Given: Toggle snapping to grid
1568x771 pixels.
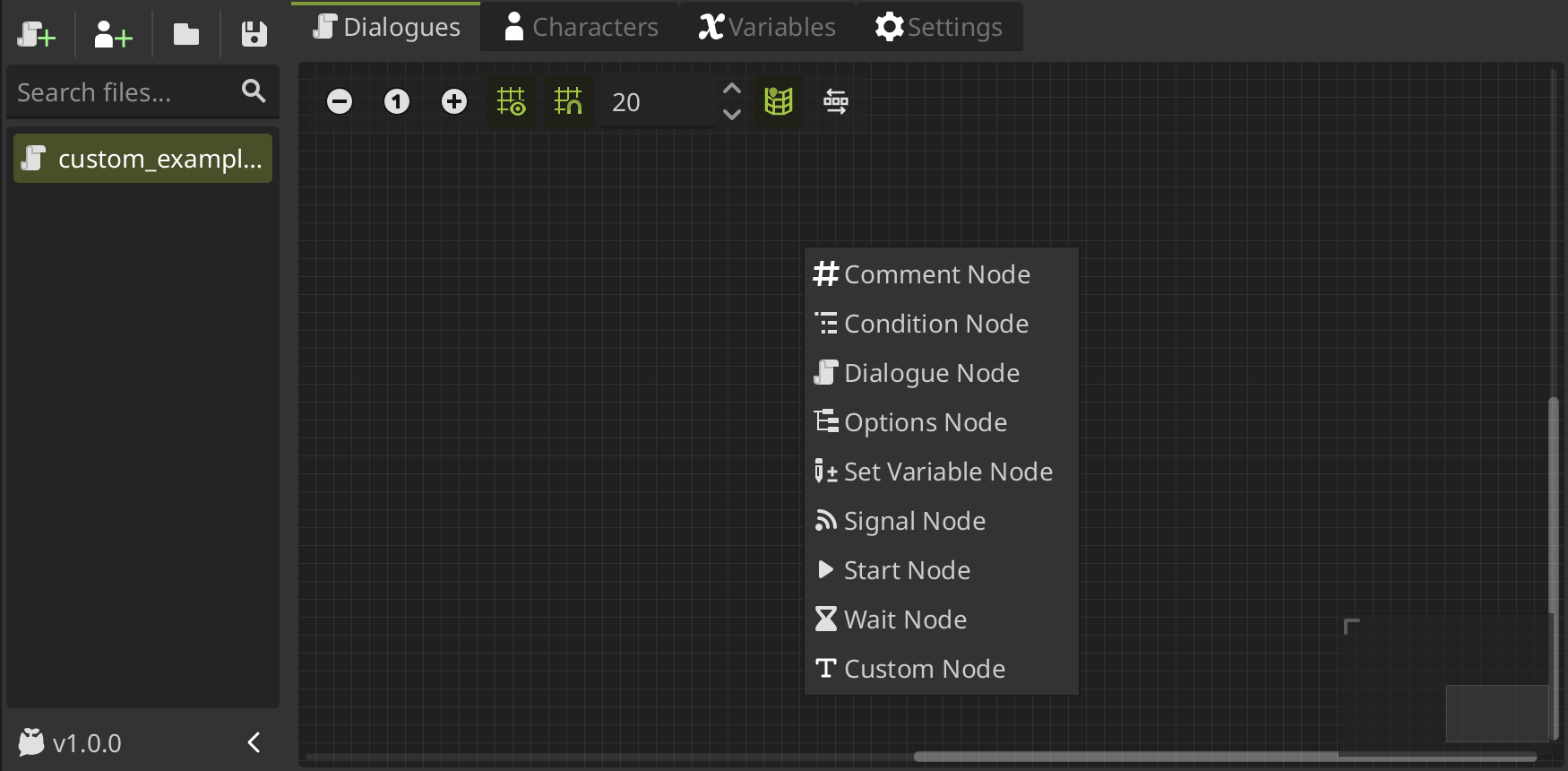Looking at the screenshot, I should pos(569,101).
